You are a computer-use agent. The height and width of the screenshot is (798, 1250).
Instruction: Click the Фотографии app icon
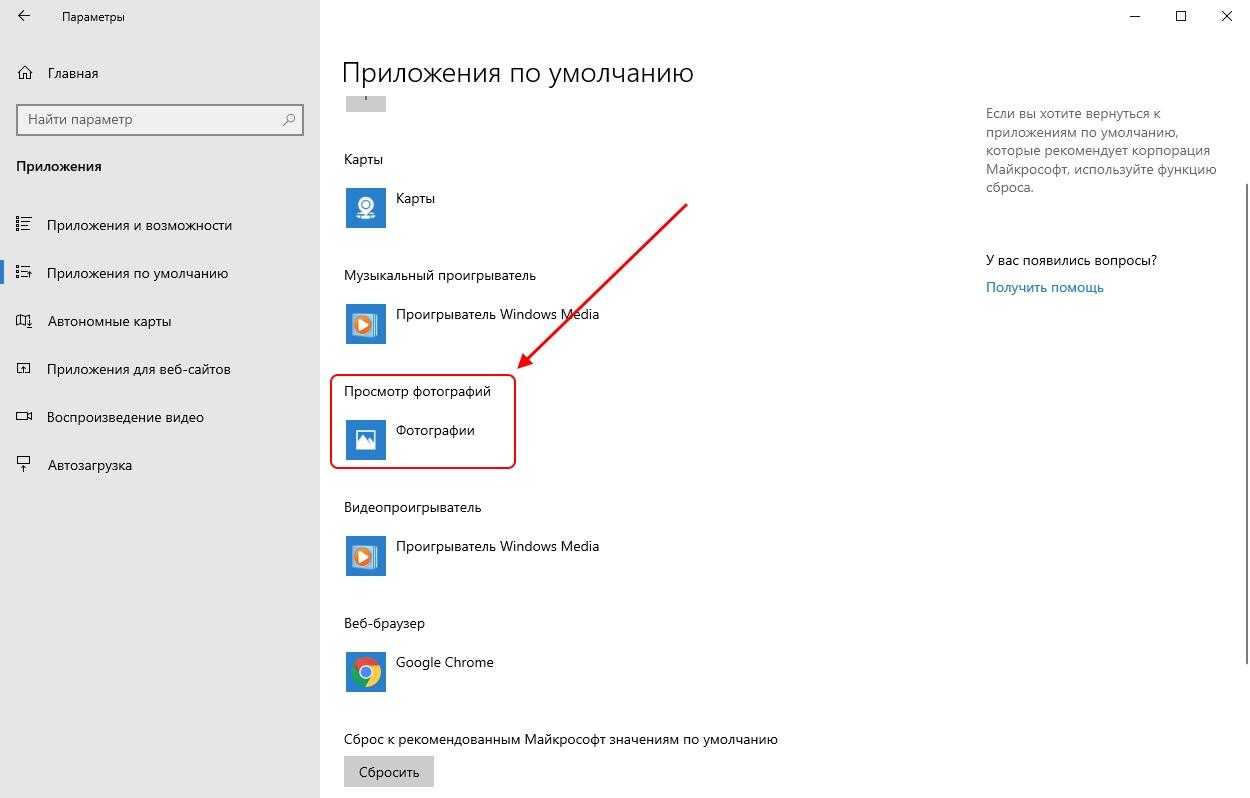pos(366,440)
